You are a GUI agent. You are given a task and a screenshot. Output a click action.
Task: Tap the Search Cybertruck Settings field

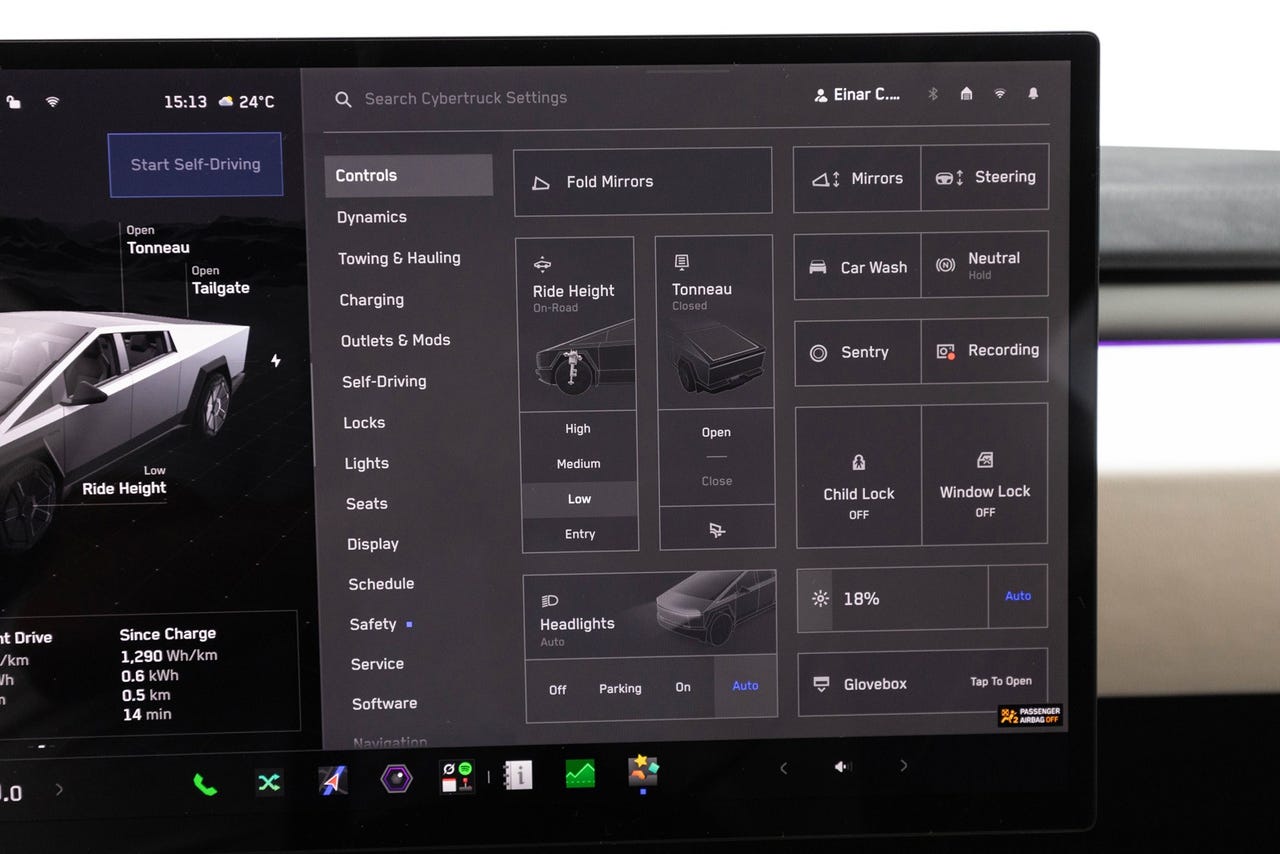point(466,98)
